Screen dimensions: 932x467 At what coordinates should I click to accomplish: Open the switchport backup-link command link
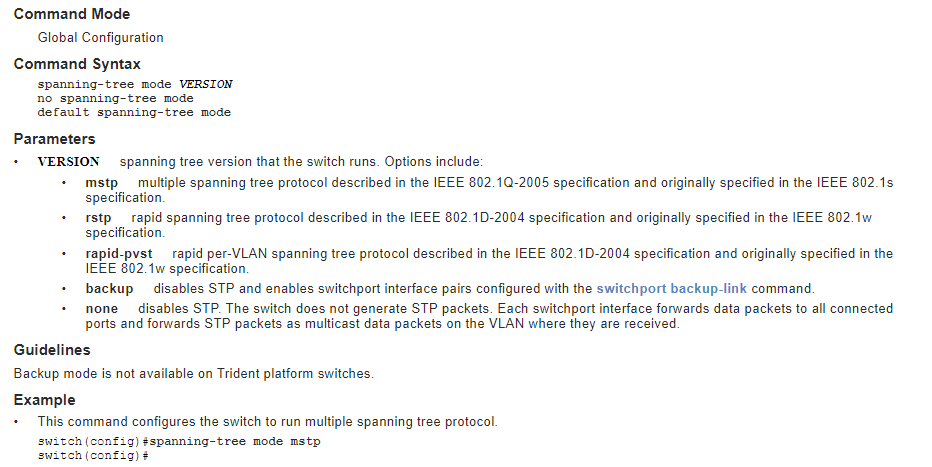pyautogui.click(x=671, y=289)
